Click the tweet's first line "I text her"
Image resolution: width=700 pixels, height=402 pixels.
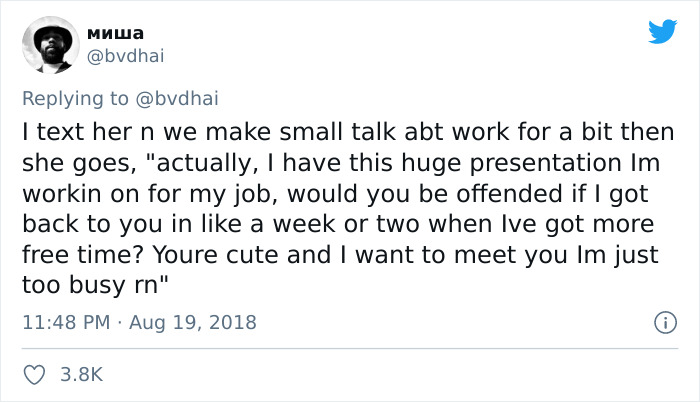click(x=70, y=131)
